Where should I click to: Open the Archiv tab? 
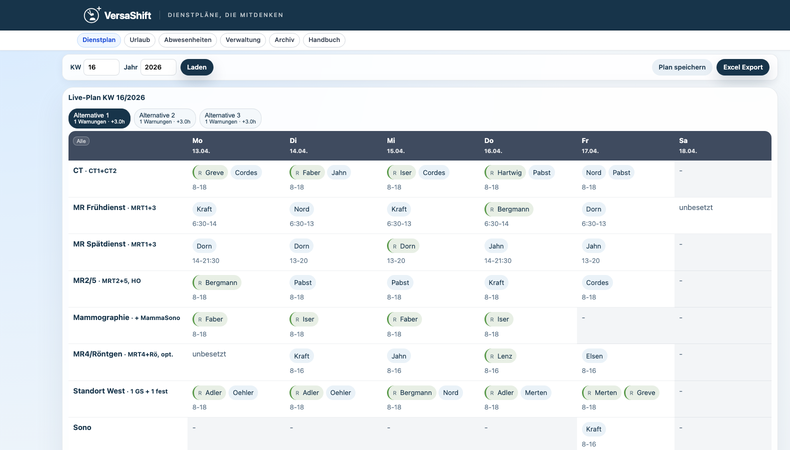pos(284,40)
